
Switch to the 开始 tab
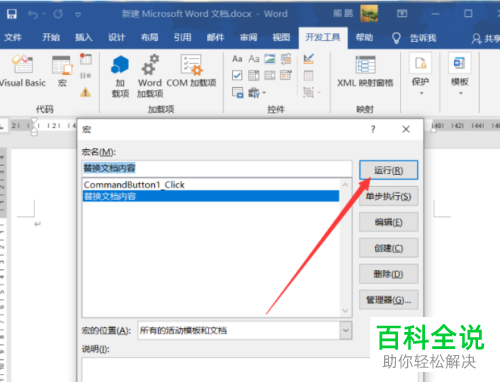click(x=51, y=37)
